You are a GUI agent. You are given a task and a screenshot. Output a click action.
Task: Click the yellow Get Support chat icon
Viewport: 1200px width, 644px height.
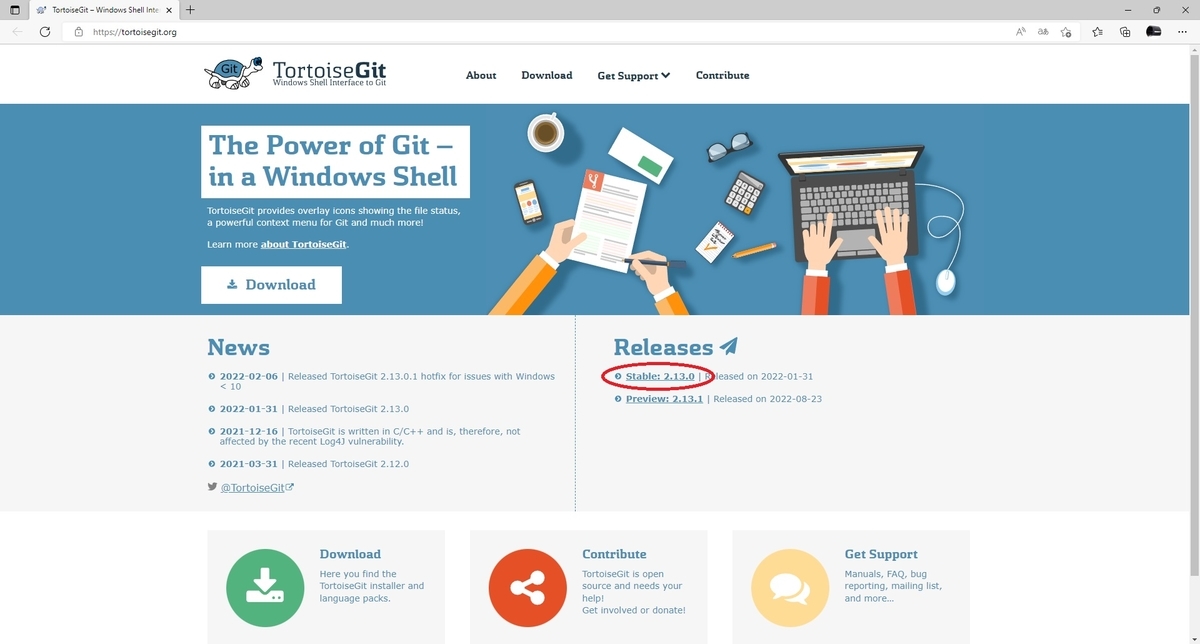tap(790, 588)
